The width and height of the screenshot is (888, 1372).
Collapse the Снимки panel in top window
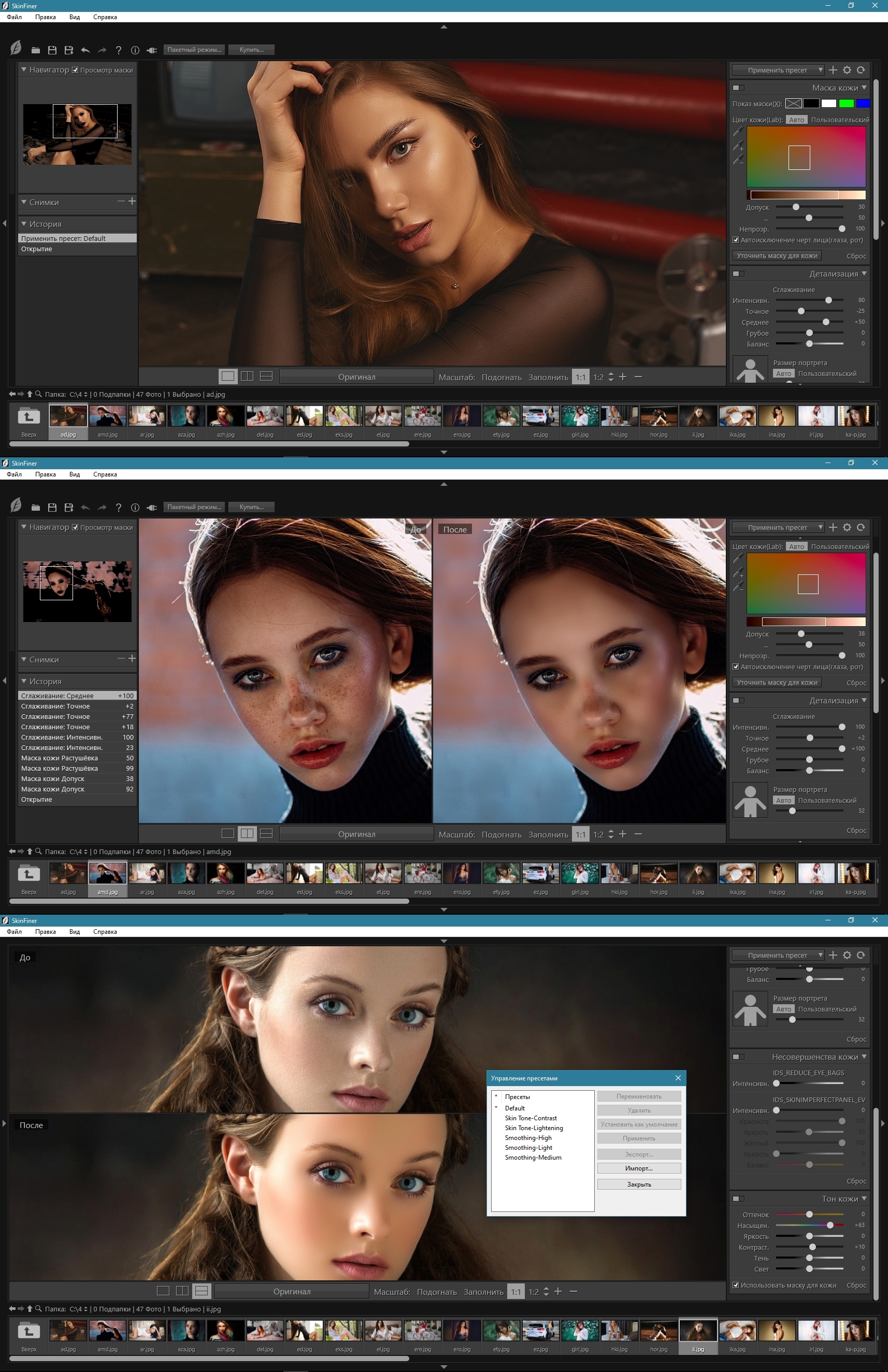coord(24,202)
